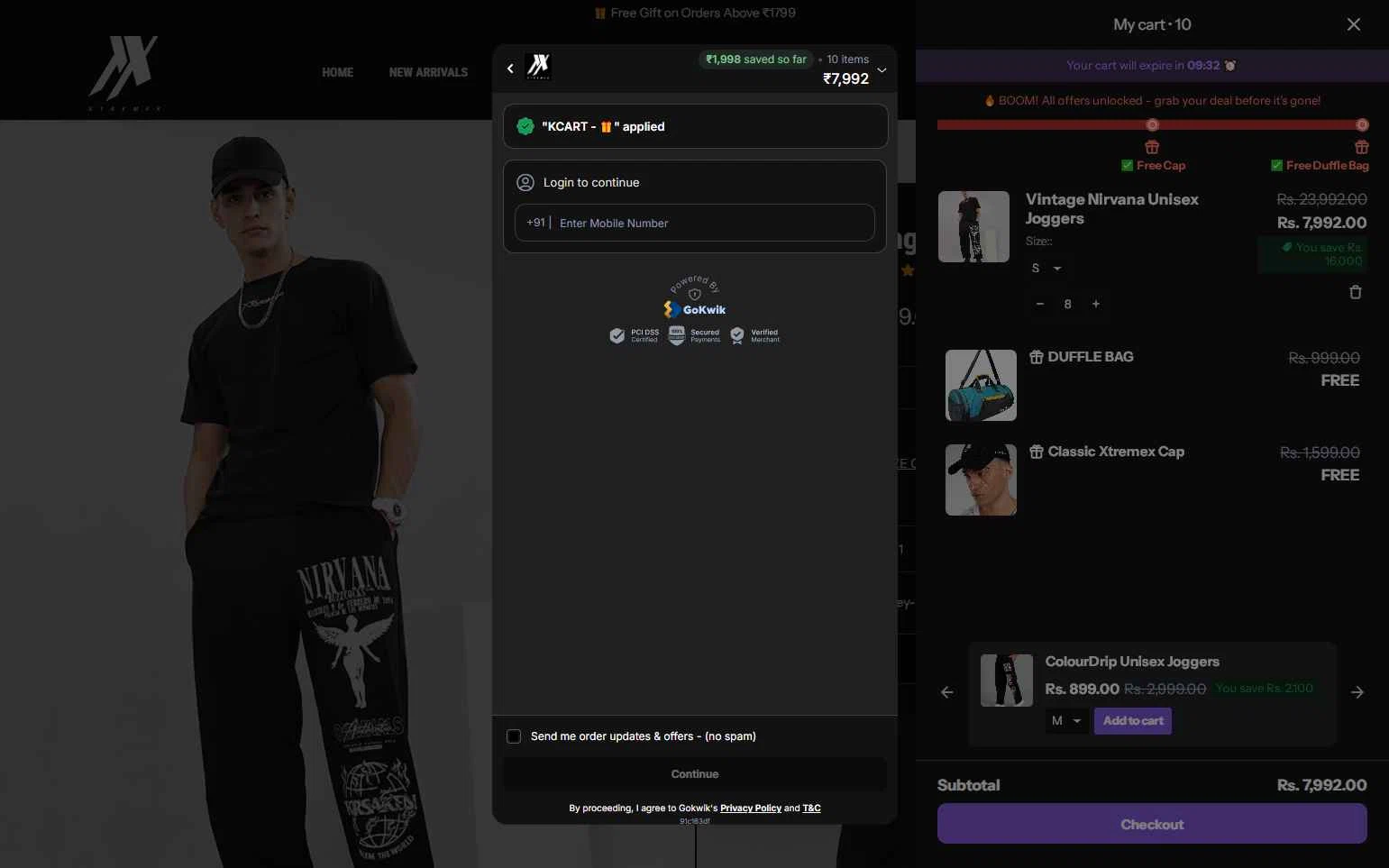Viewport: 1389px width, 868px height.
Task: Click the Classic Xtremex Cap thumbnail
Action: tap(981, 480)
